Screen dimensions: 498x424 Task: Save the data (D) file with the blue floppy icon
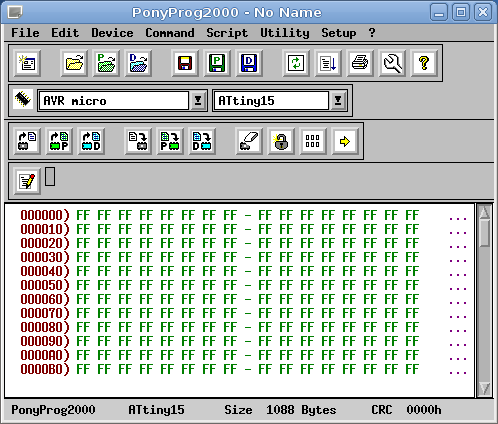pos(249,63)
